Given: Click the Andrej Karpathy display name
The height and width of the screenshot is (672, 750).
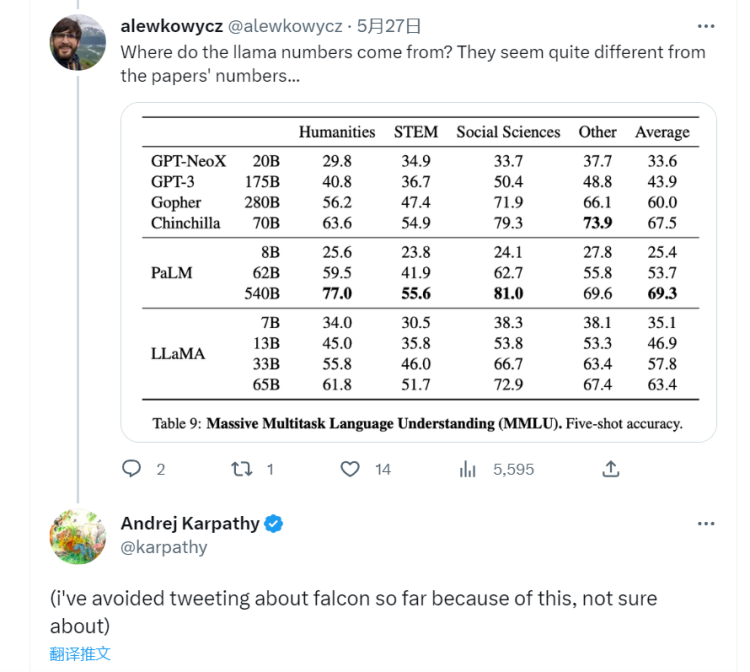Looking at the screenshot, I should click(190, 524).
